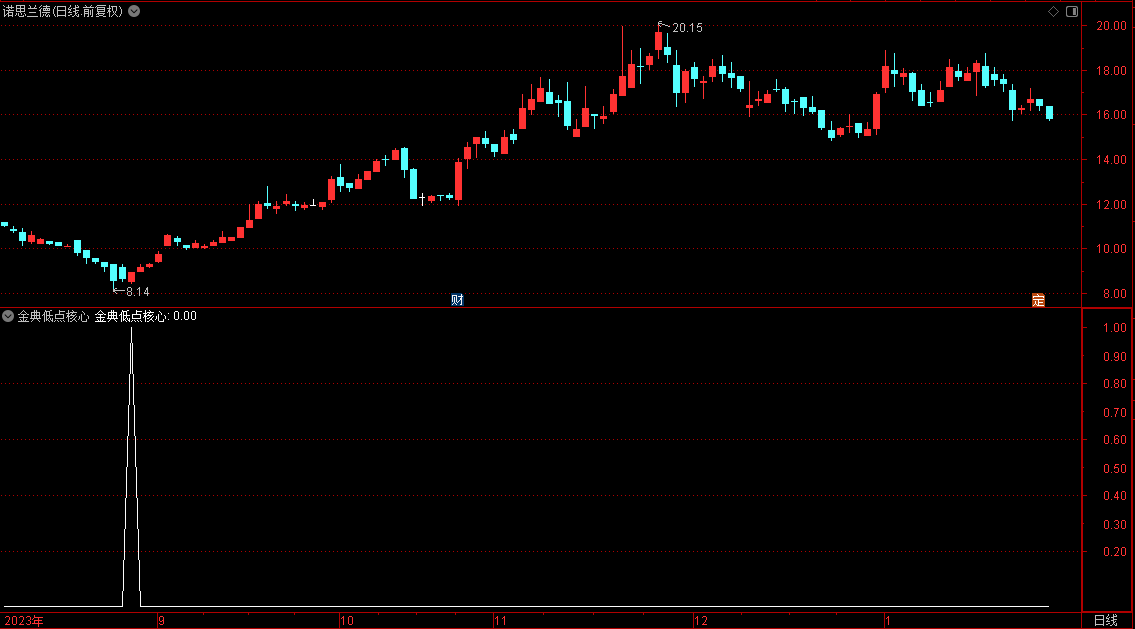Click the 20.00 price axis label
Image resolution: width=1135 pixels, height=629 pixels.
pyautogui.click(x=1111, y=26)
